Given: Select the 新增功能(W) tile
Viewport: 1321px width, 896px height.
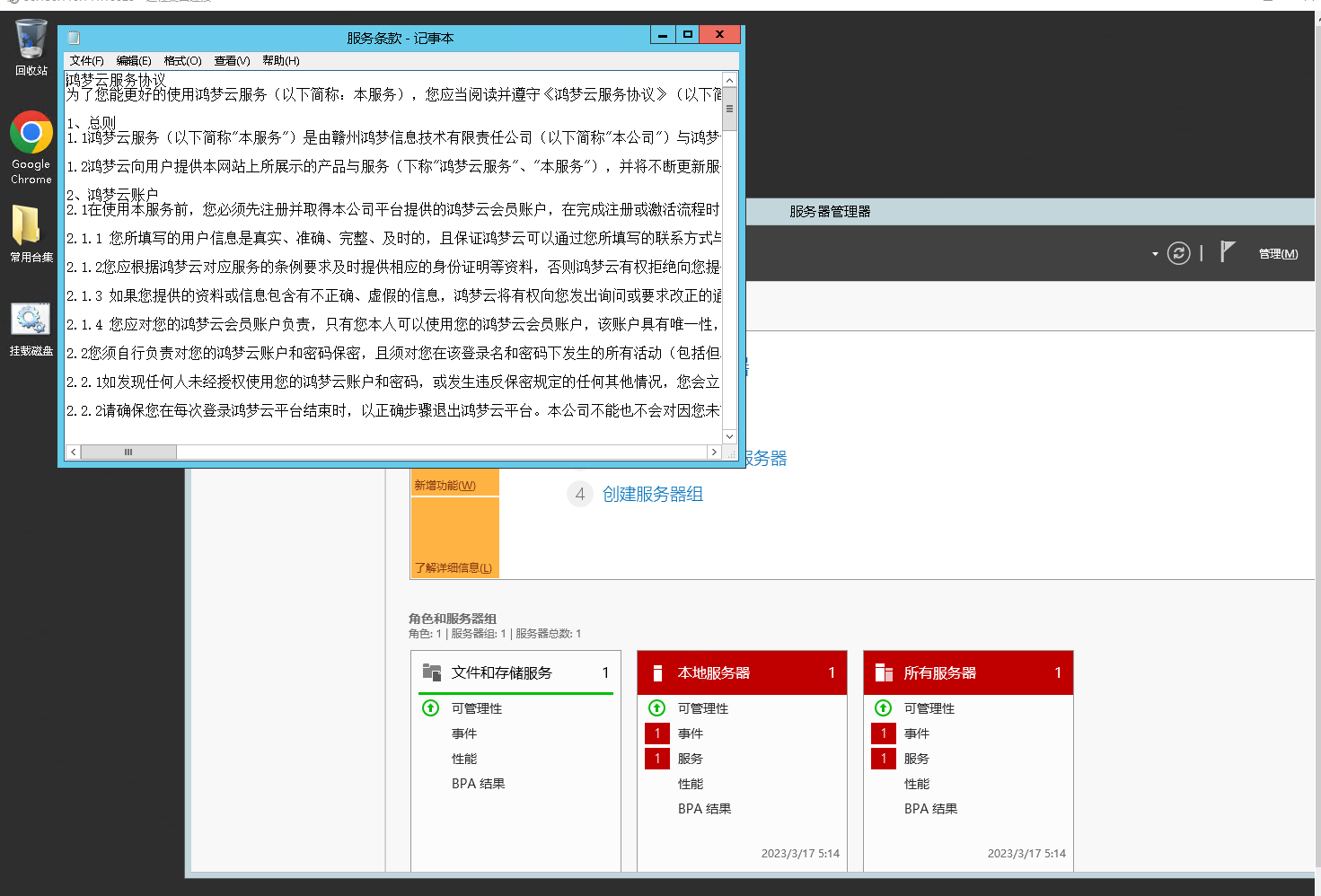Looking at the screenshot, I should click(454, 483).
